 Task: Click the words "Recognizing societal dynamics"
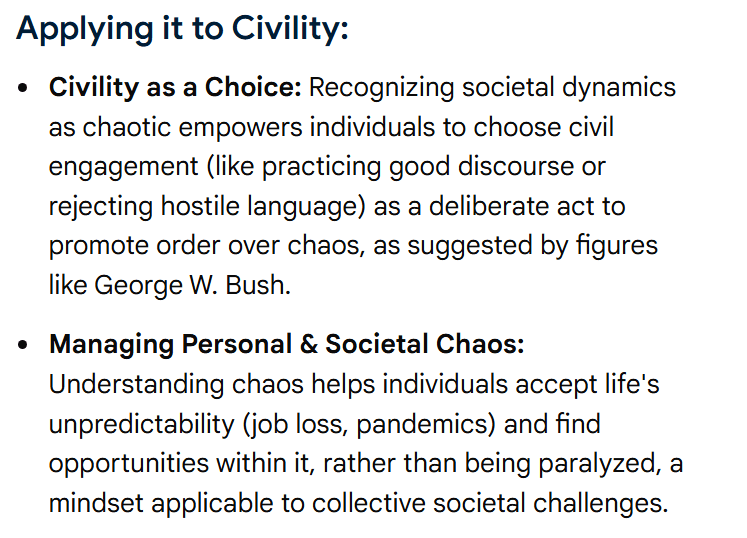coord(492,87)
